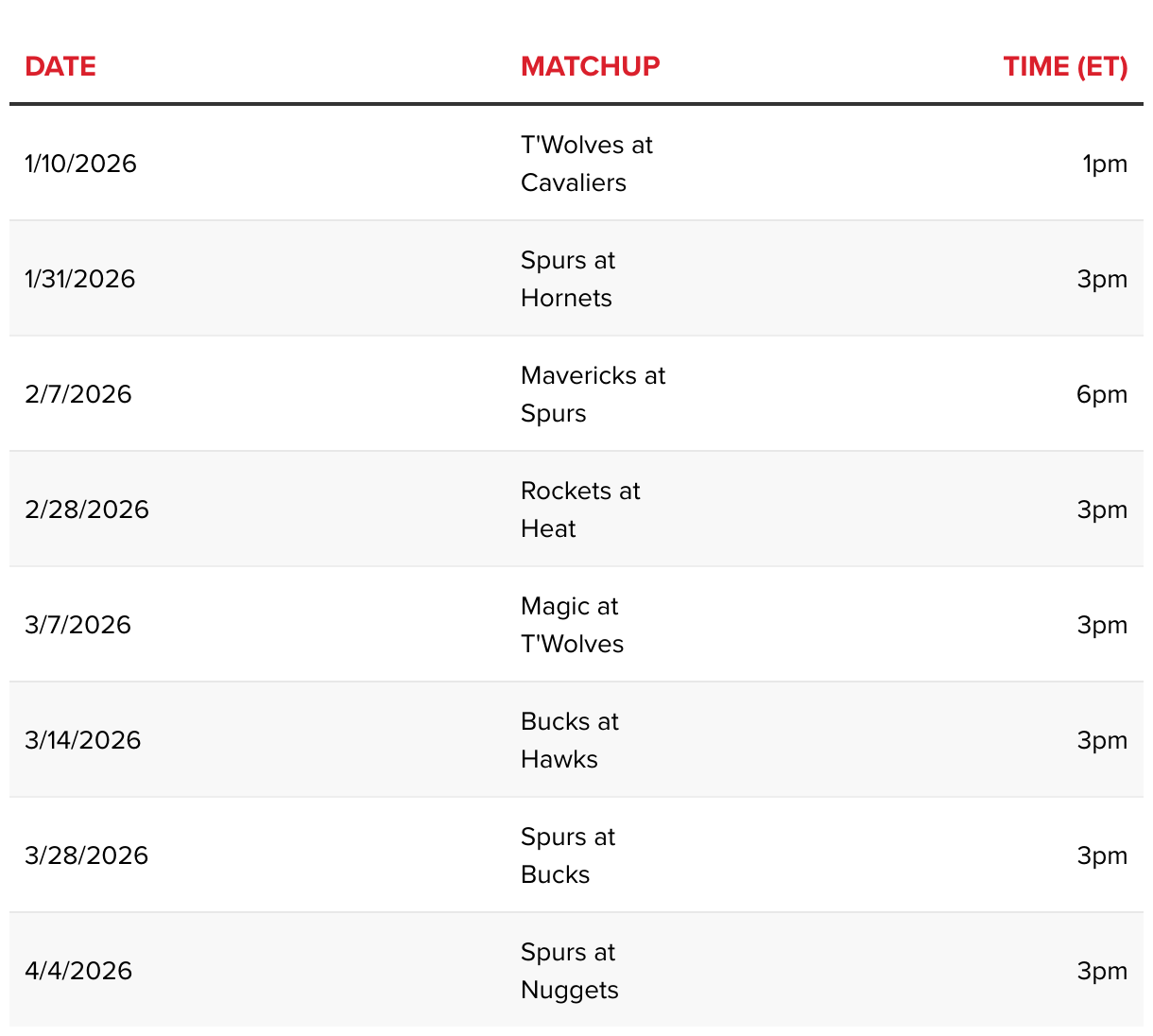Screen dimensions: 1153x1036
Task: Select the 1/10/2026 date cell
Action: [x=81, y=164]
